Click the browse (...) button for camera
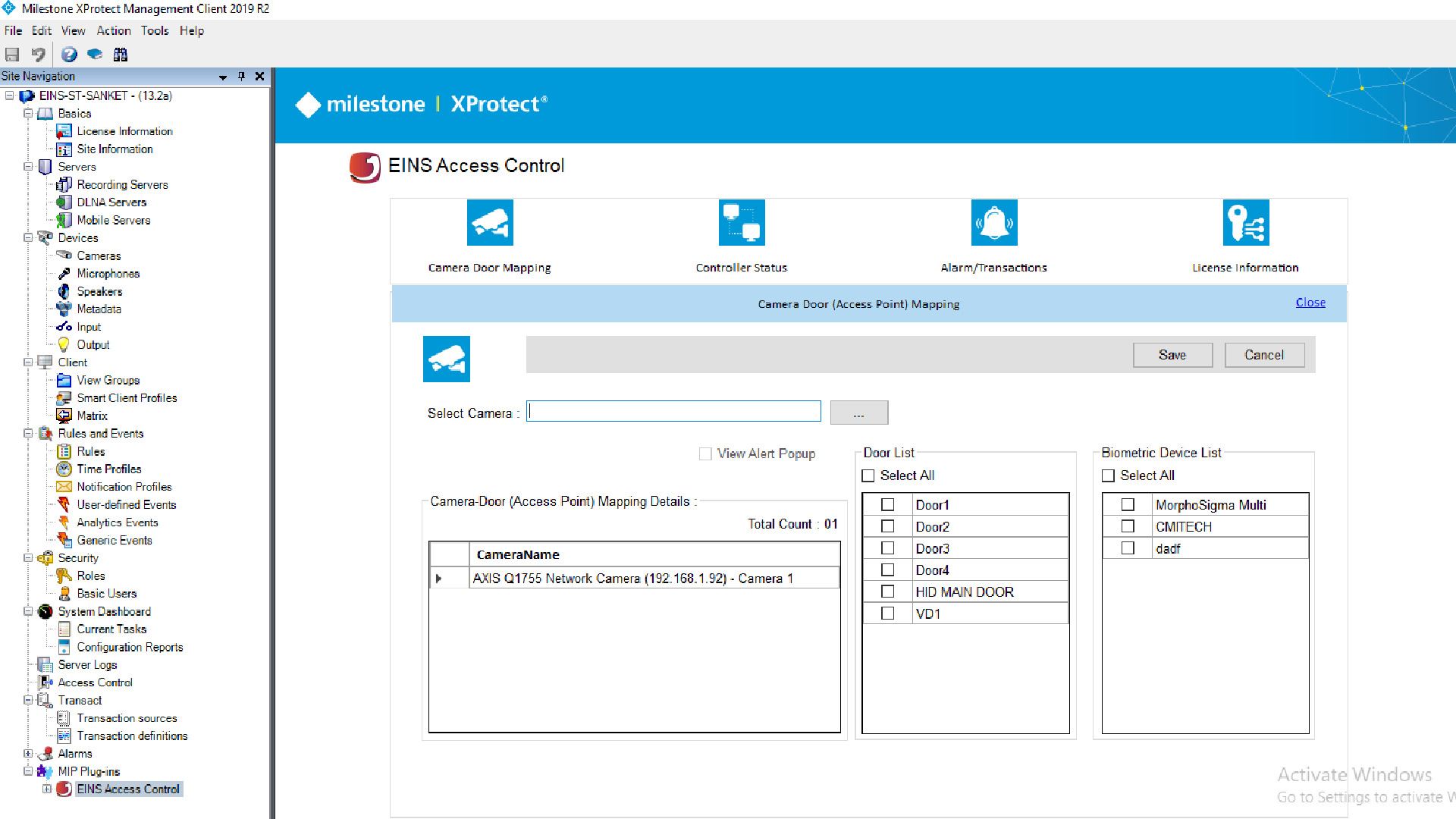Viewport: 1456px width, 819px height. (858, 413)
